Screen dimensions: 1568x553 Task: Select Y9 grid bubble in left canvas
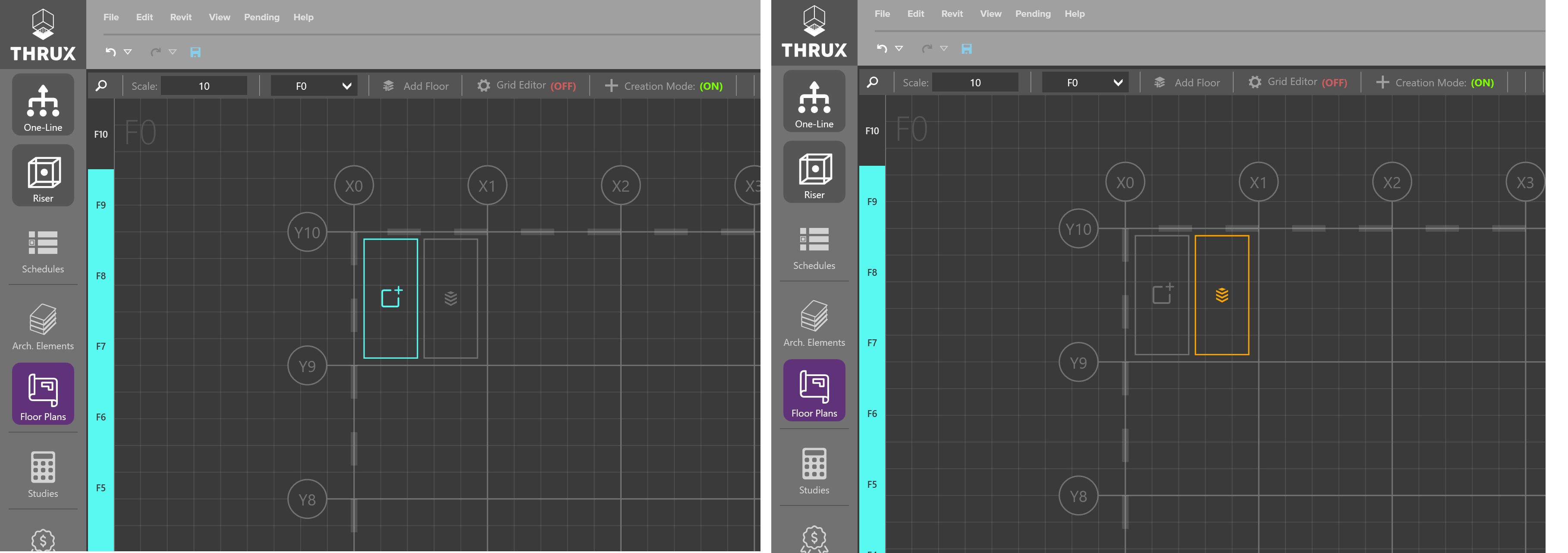307,366
